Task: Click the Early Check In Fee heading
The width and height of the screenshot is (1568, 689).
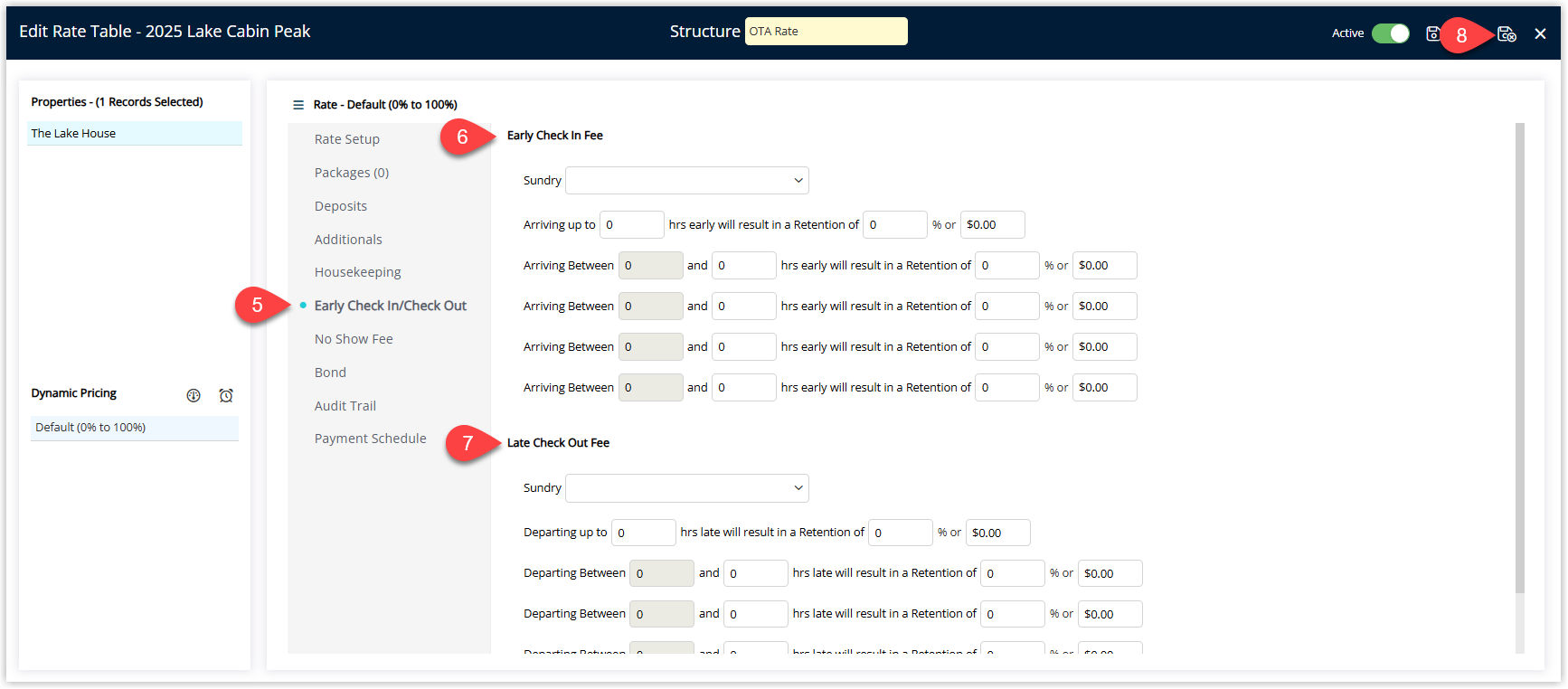Action: point(555,136)
